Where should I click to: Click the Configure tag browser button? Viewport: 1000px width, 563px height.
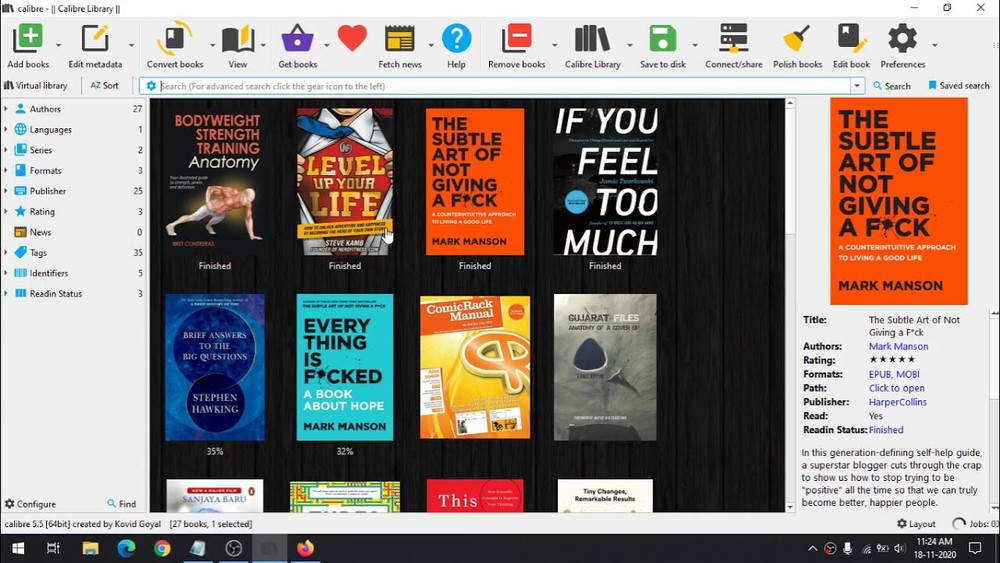[30, 504]
